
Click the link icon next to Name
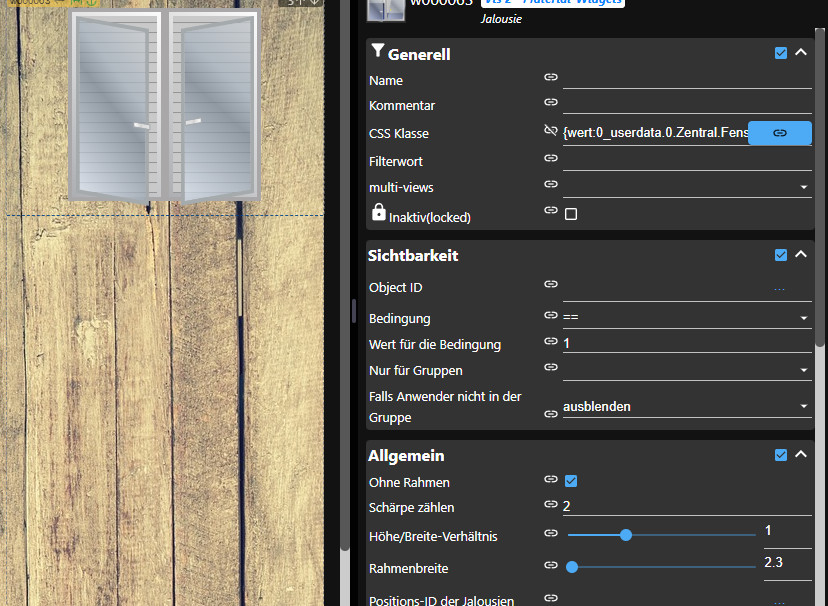click(x=550, y=77)
